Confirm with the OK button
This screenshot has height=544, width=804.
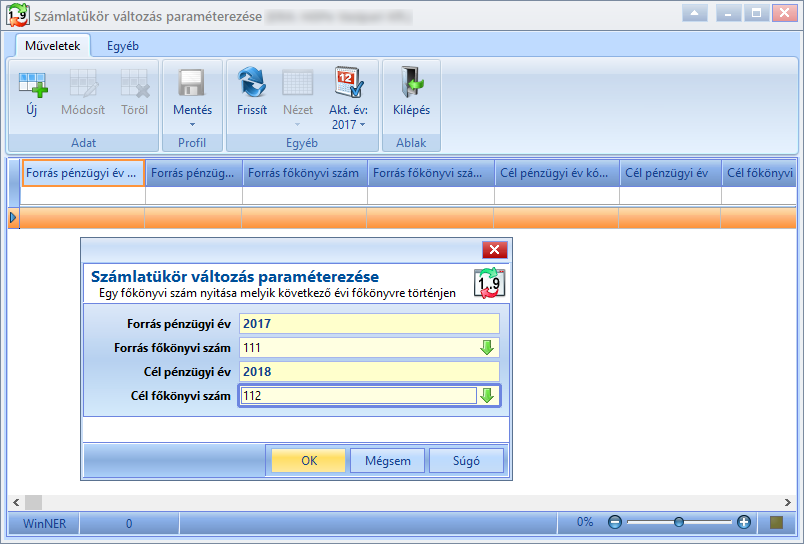point(309,460)
